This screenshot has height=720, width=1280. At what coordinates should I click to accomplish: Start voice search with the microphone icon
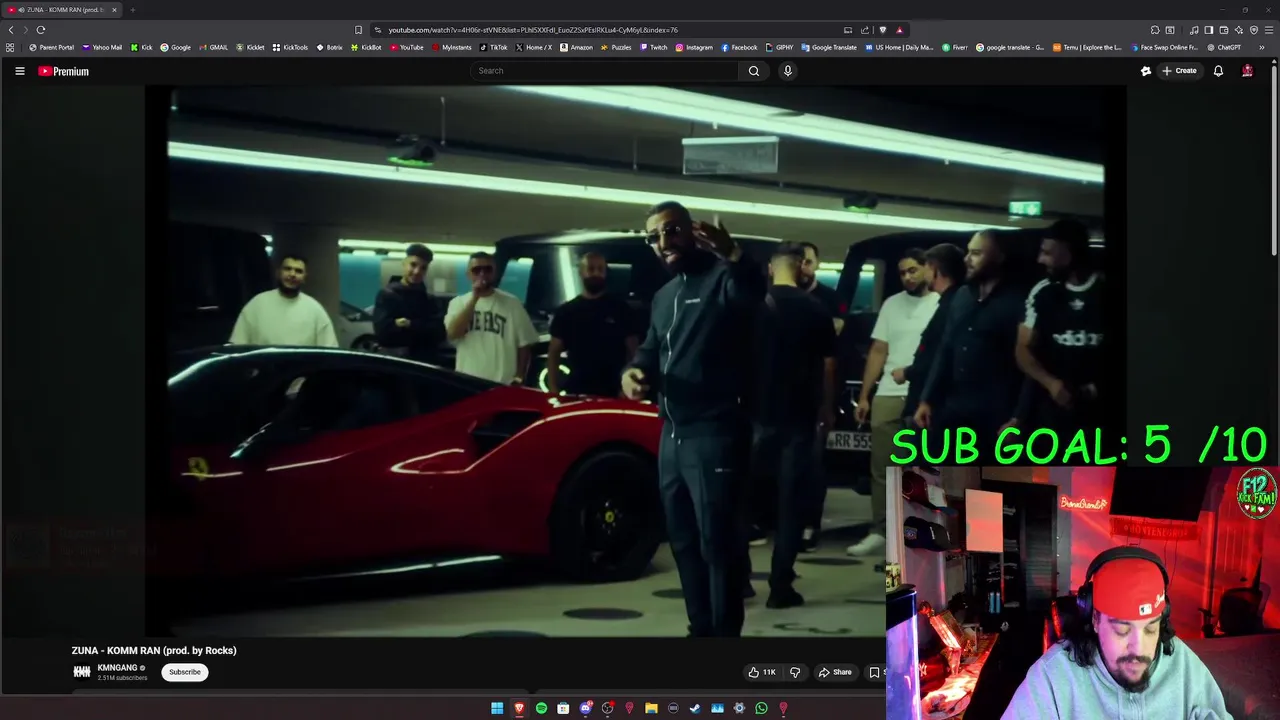click(x=788, y=71)
